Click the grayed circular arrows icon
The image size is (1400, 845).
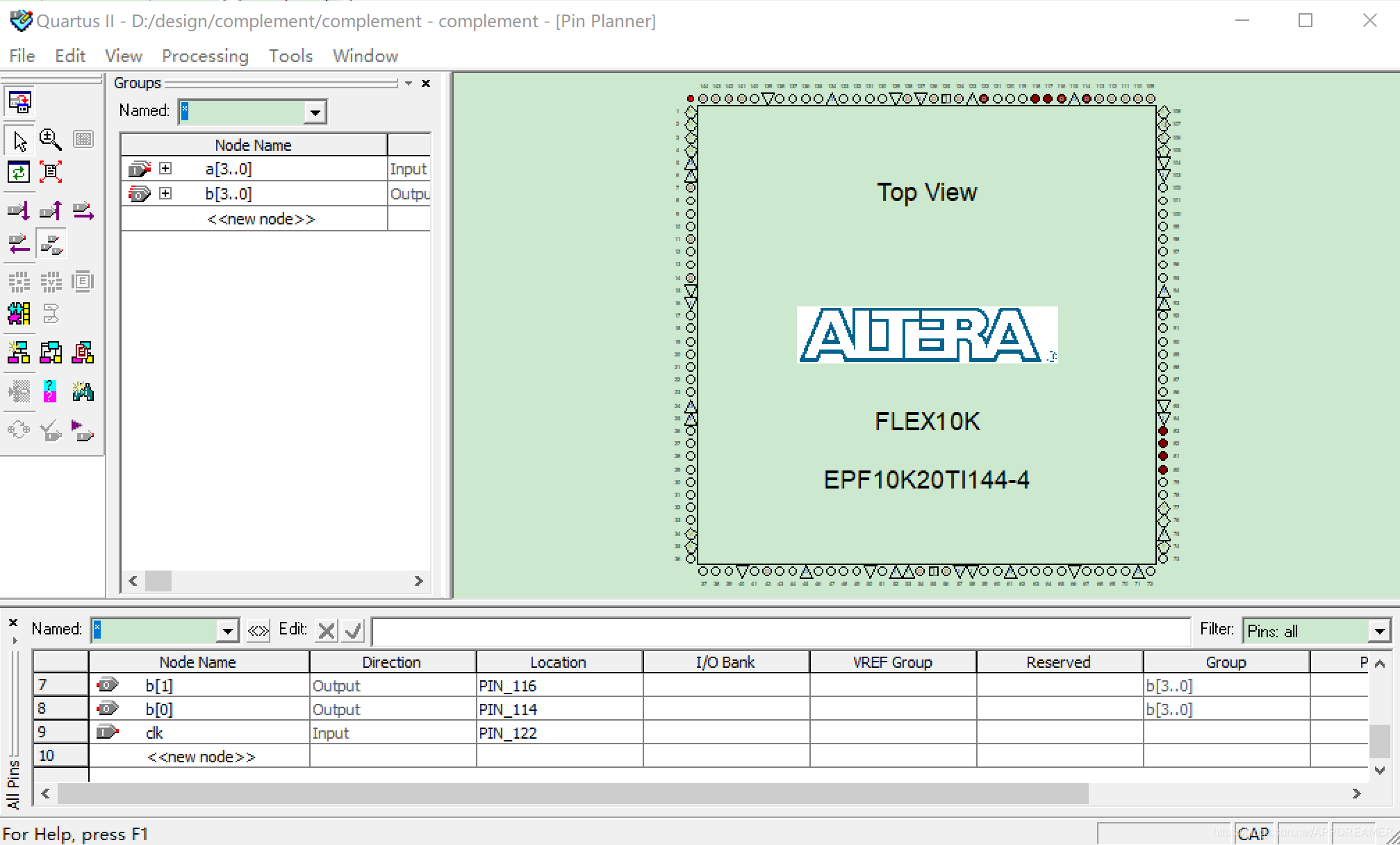coord(19,431)
